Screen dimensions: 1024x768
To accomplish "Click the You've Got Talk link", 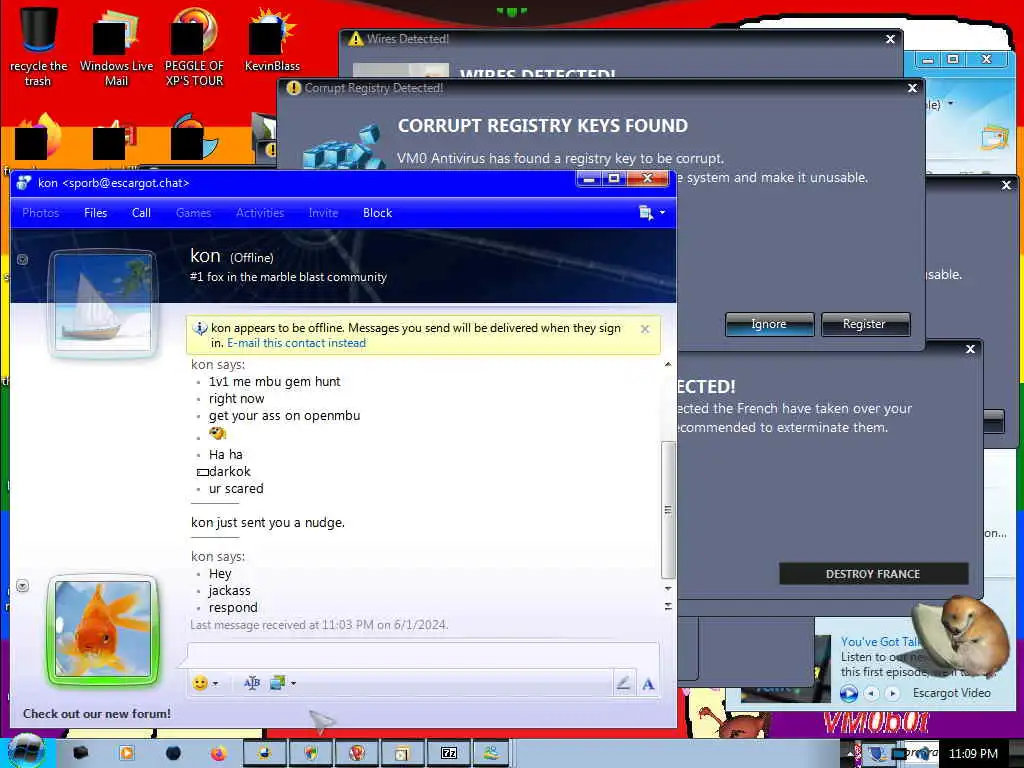I will (880, 642).
